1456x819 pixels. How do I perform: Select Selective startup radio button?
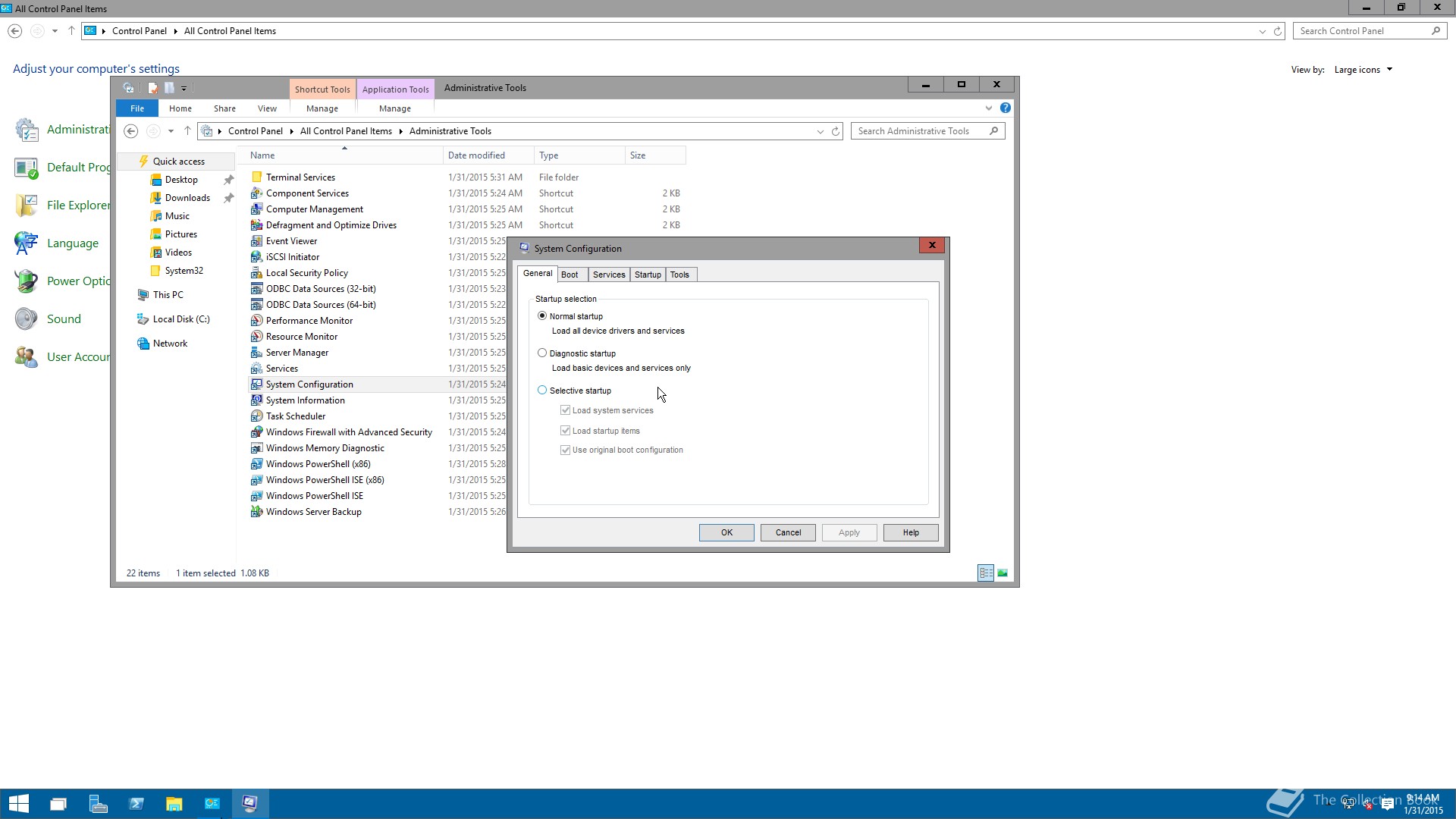coord(542,390)
